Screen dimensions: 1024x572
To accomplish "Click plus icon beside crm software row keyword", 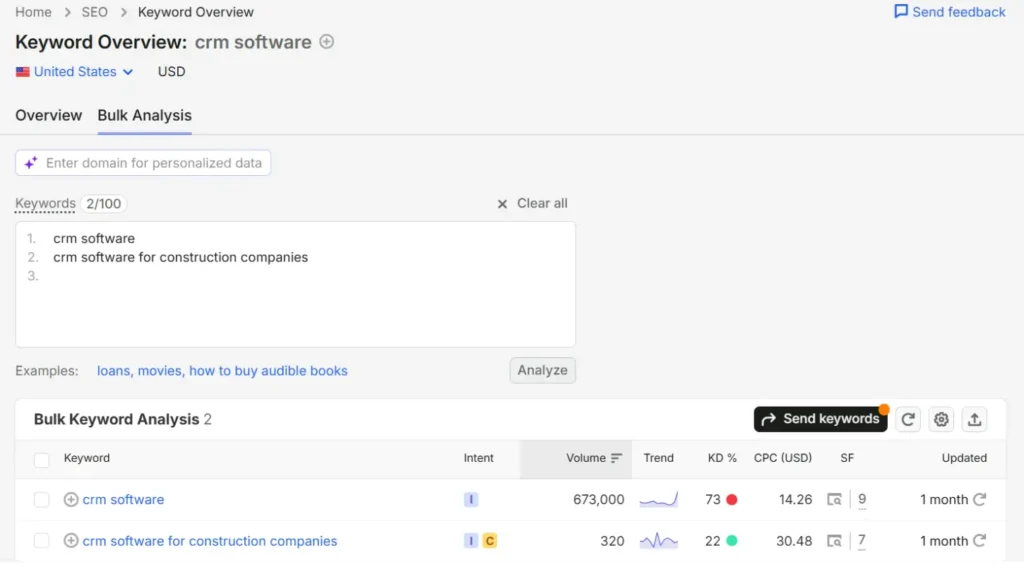I will [x=71, y=500].
